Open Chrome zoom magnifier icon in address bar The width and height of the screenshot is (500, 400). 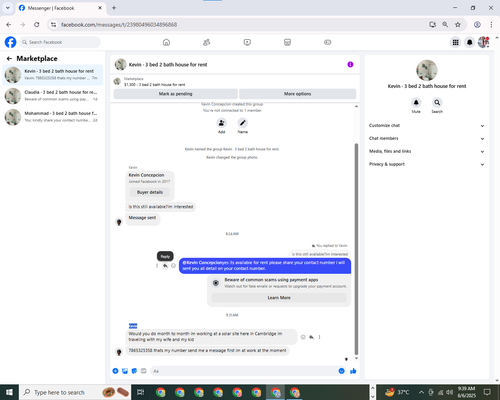click(x=445, y=24)
